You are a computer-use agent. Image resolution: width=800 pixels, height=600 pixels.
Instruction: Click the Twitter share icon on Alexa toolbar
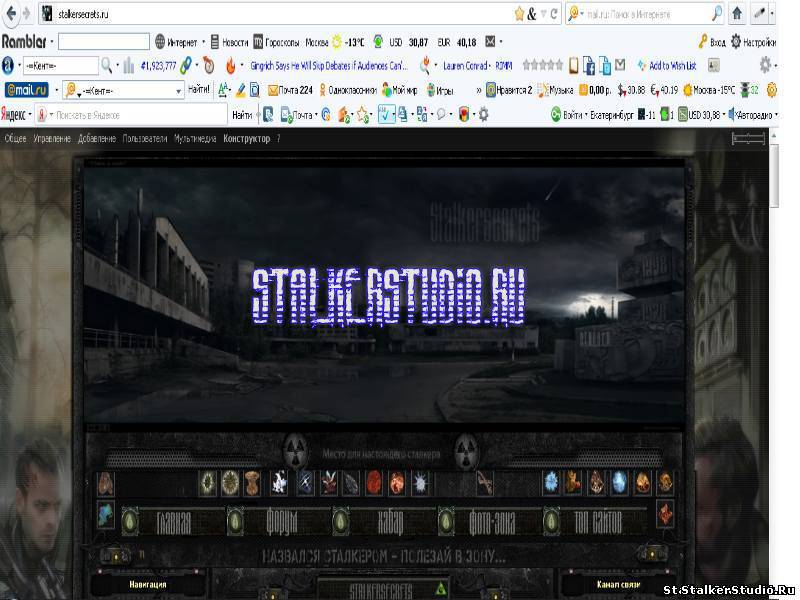tap(605, 65)
